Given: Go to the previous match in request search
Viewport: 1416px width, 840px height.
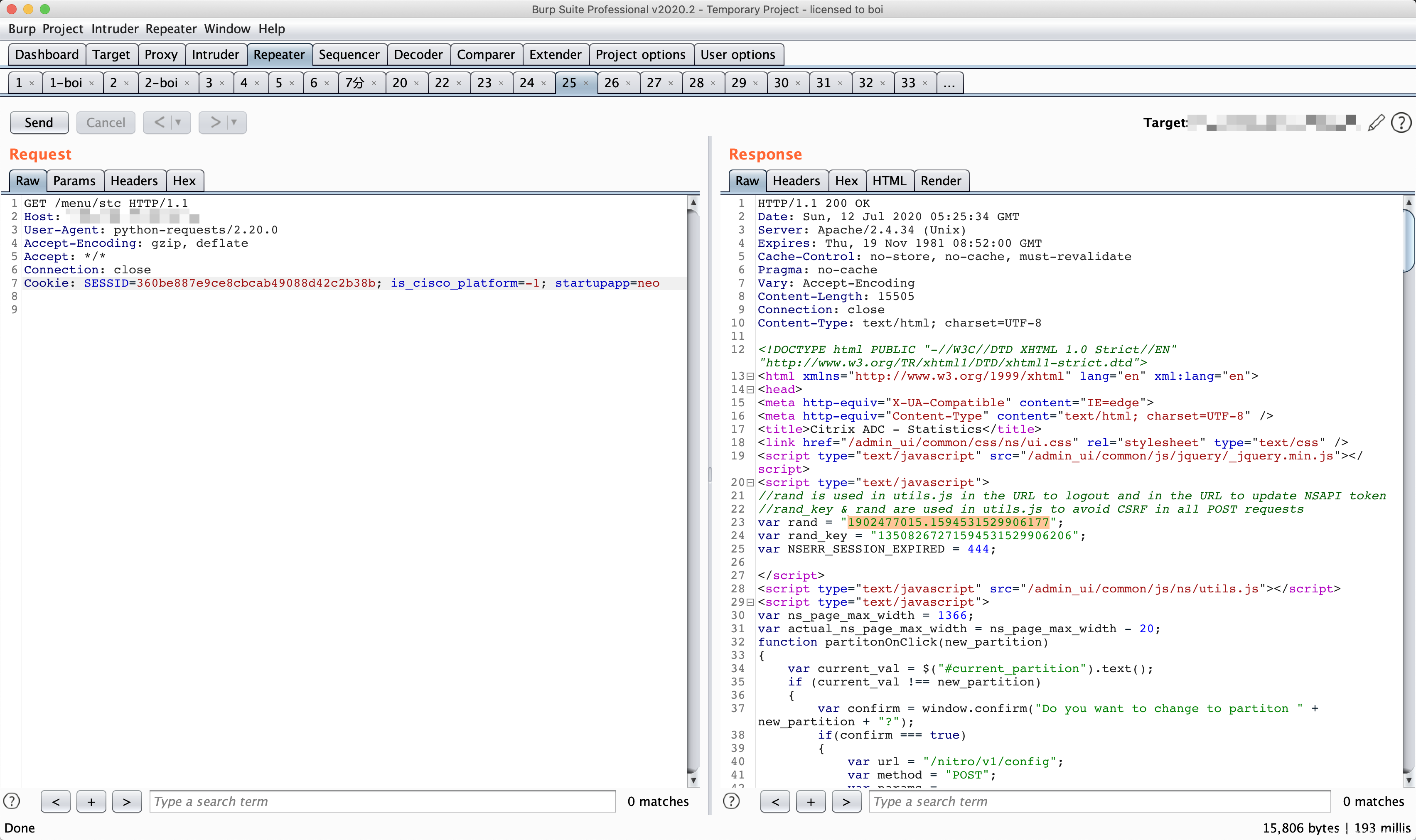Looking at the screenshot, I should click(55, 801).
